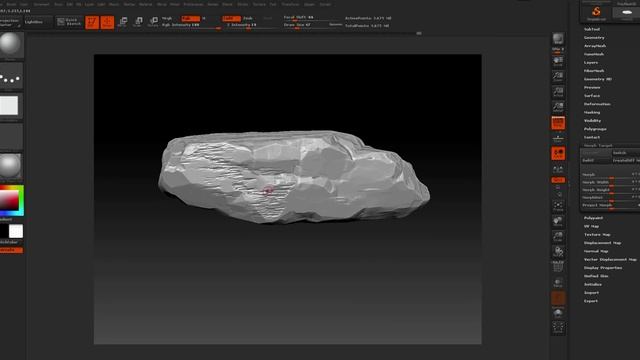Click the Move view icon on right shelf
Image resolution: width=640 pixels, height=360 pixels.
click(558, 221)
